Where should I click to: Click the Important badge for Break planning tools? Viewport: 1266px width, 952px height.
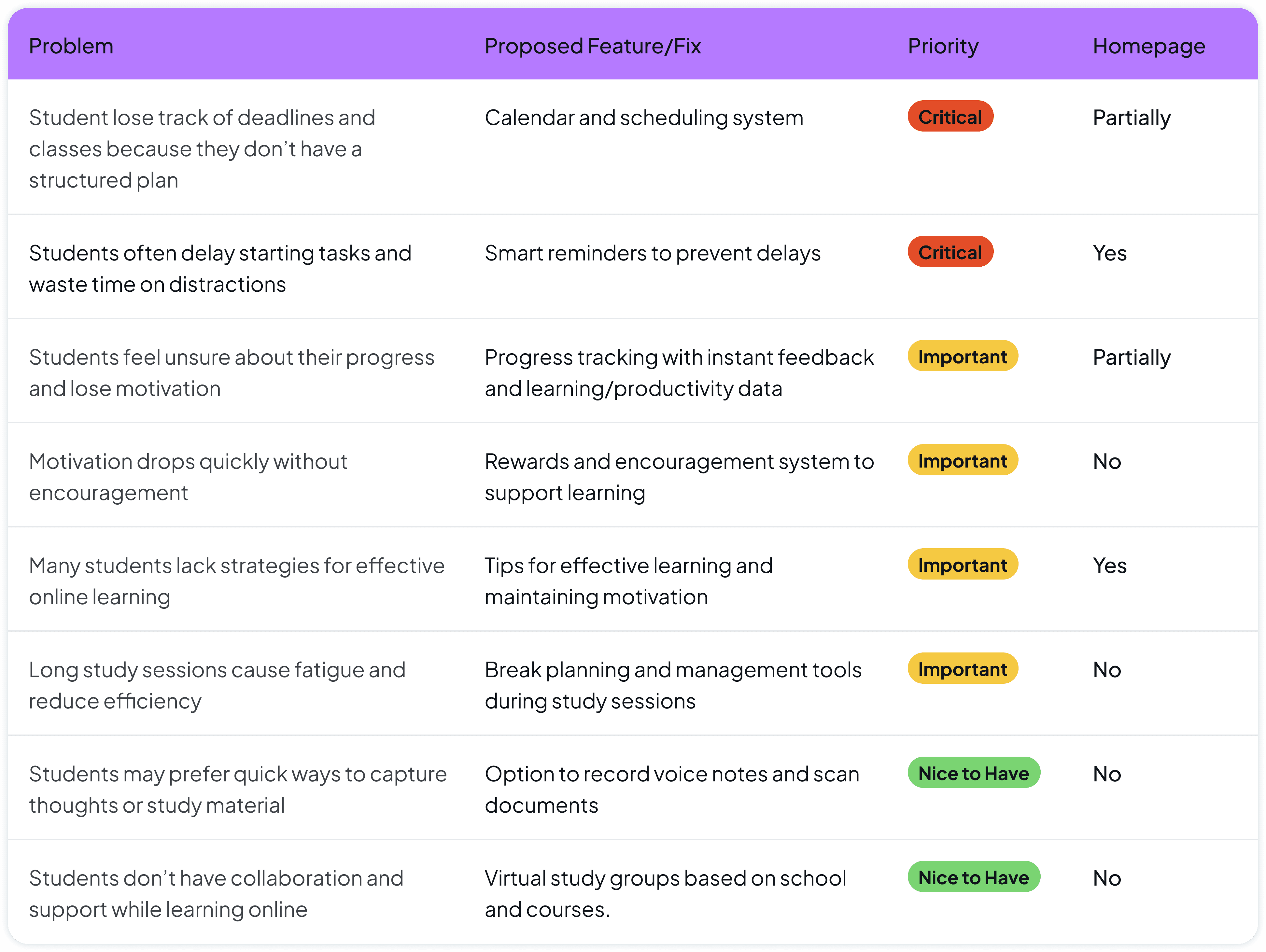962,669
